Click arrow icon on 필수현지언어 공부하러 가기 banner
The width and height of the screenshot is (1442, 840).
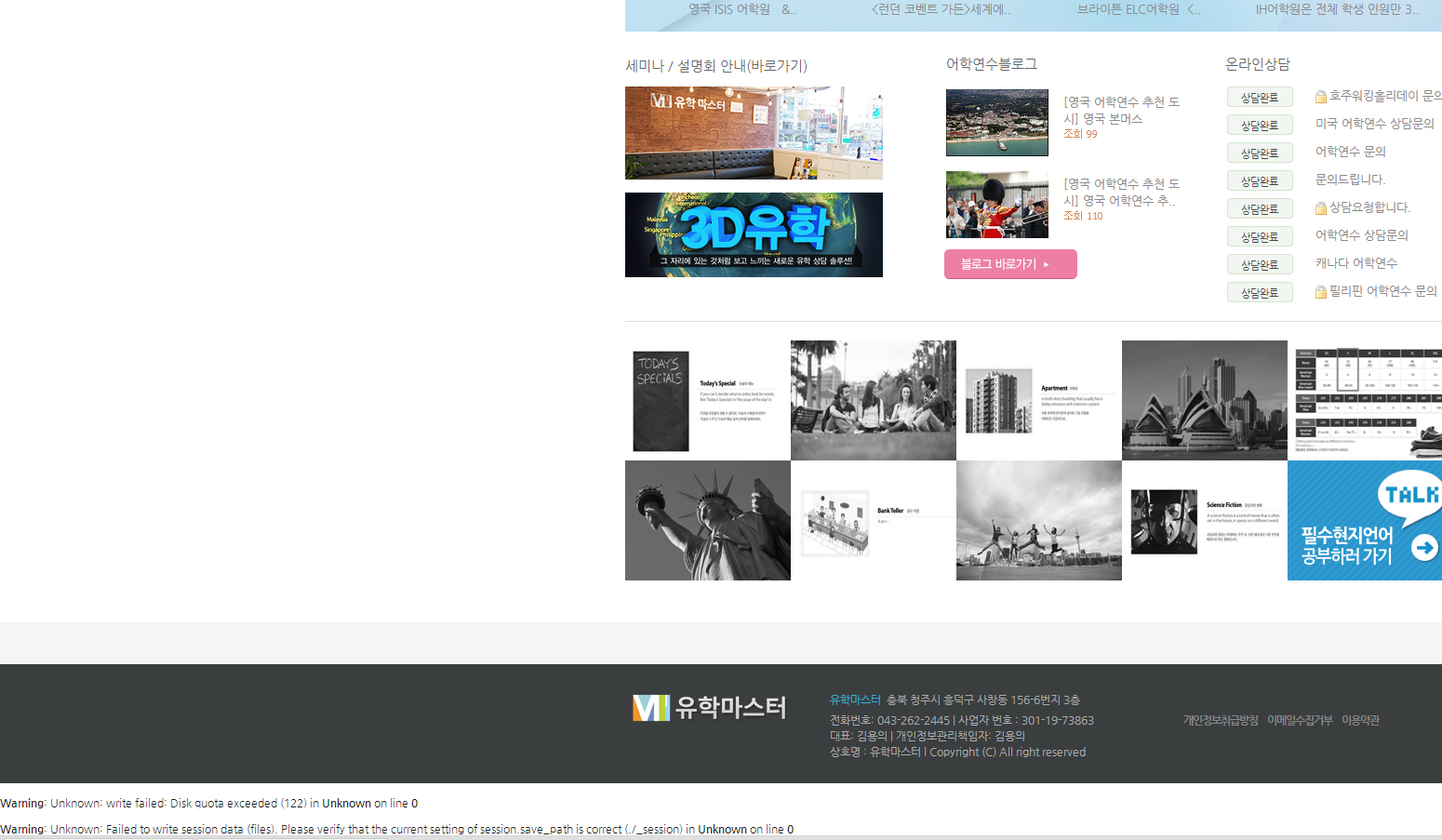1423,548
